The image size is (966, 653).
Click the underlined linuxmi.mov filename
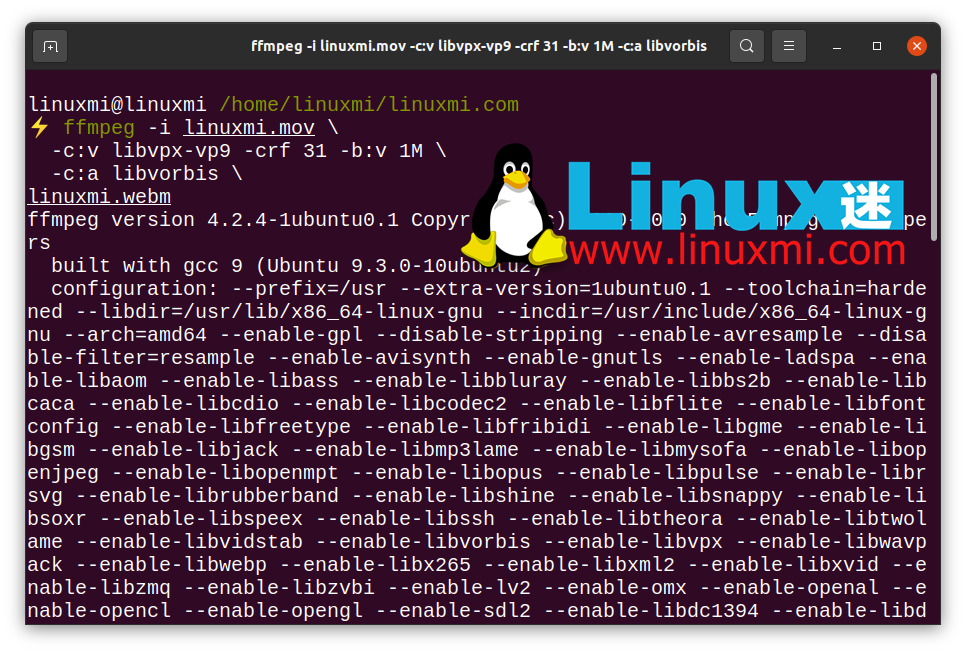pyautogui.click(x=249, y=128)
